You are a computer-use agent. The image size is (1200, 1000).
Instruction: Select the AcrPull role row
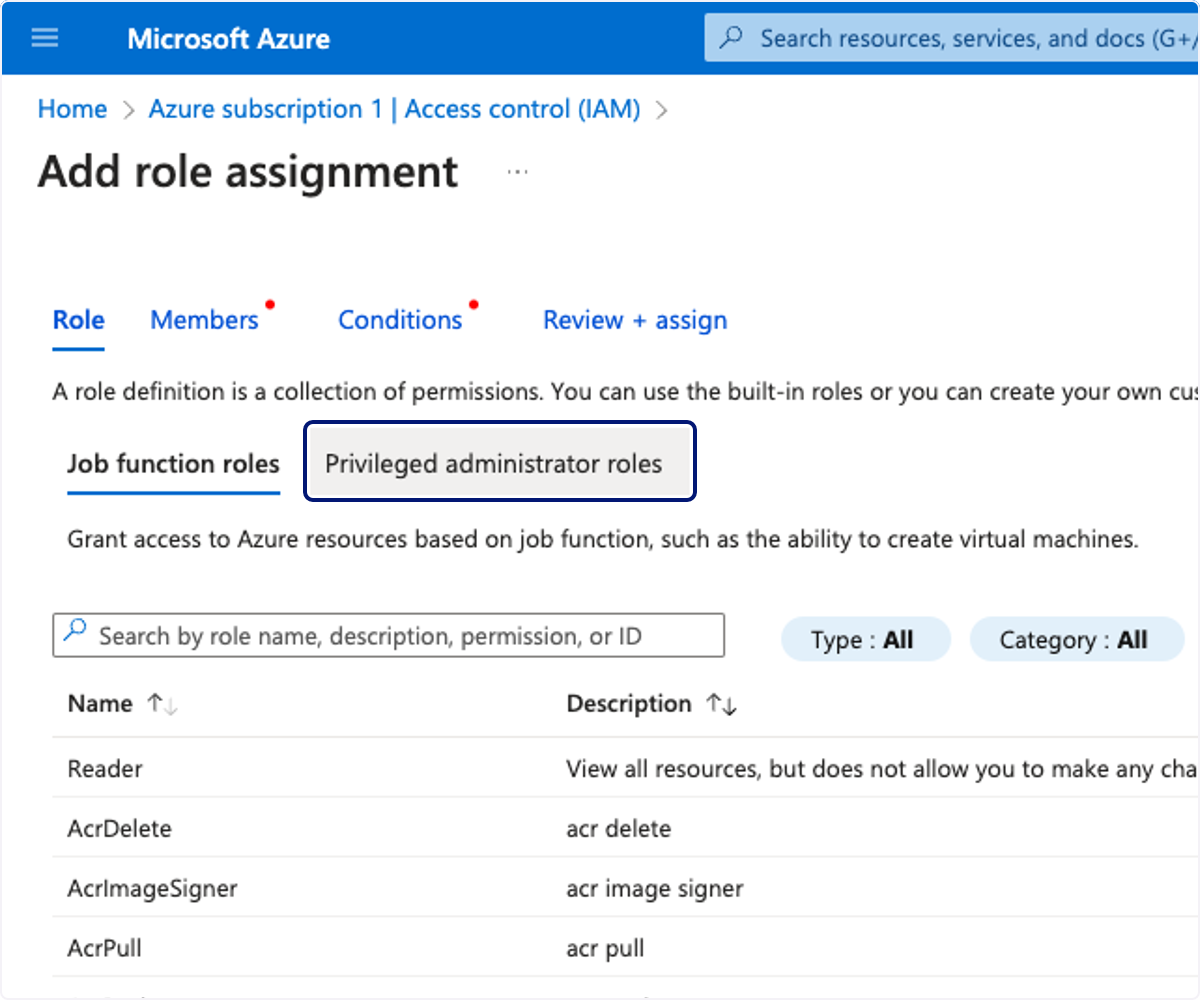pos(626,948)
